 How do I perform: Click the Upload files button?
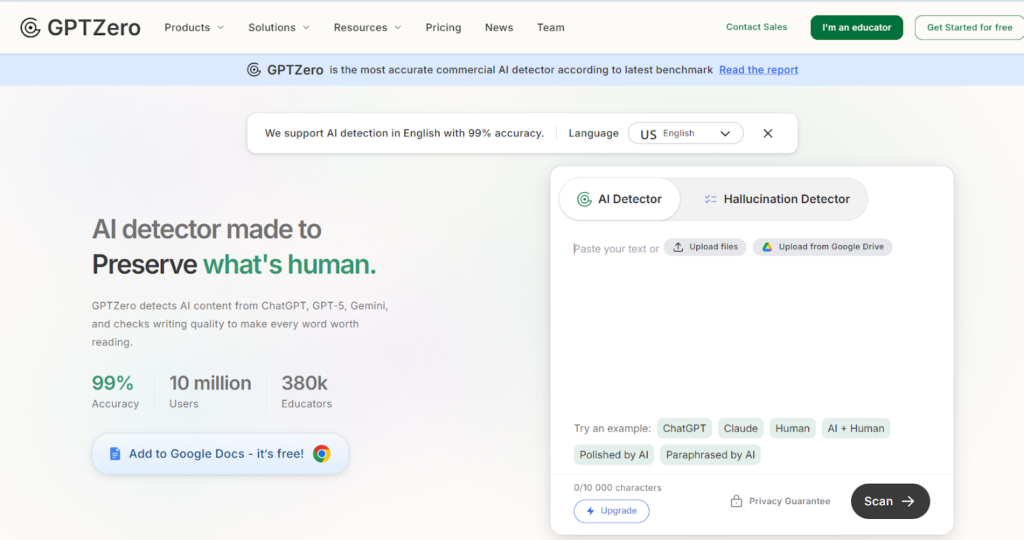click(x=706, y=247)
